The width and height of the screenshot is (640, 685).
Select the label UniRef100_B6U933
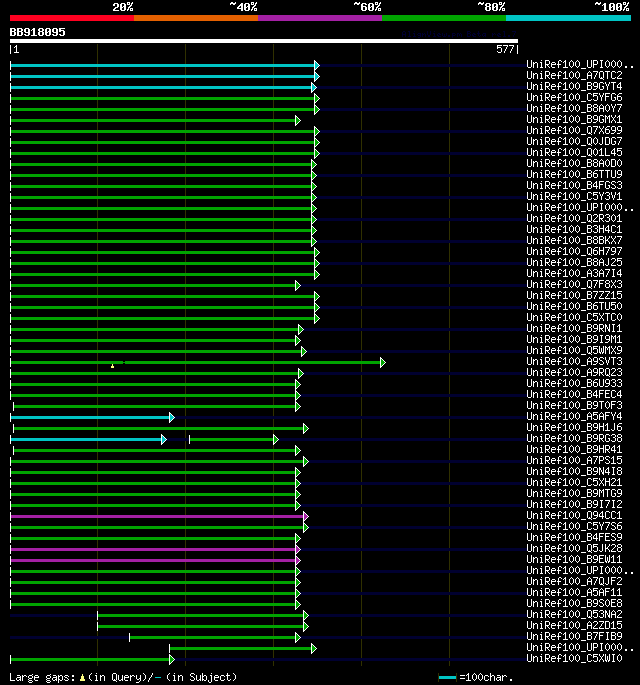574,383
